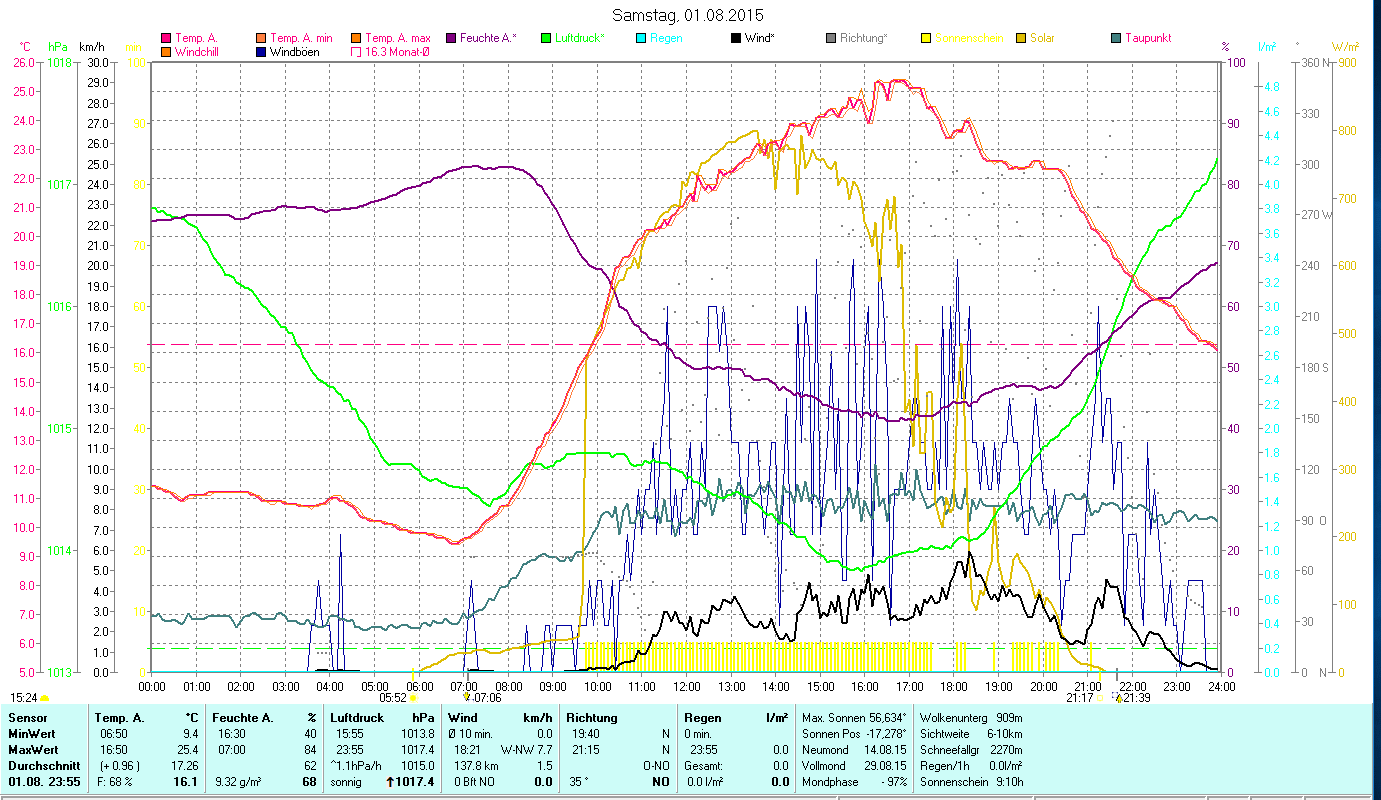Click the °C axis unit label
This screenshot has height=800, width=1381.
(x=25, y=47)
